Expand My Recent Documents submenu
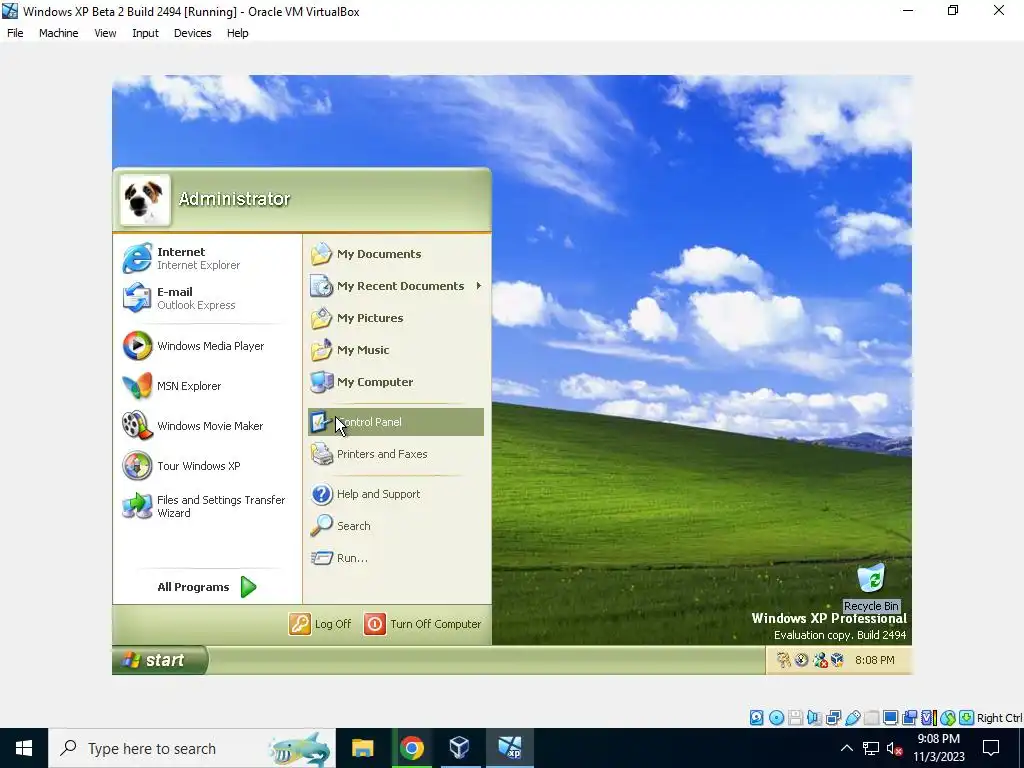 396,286
